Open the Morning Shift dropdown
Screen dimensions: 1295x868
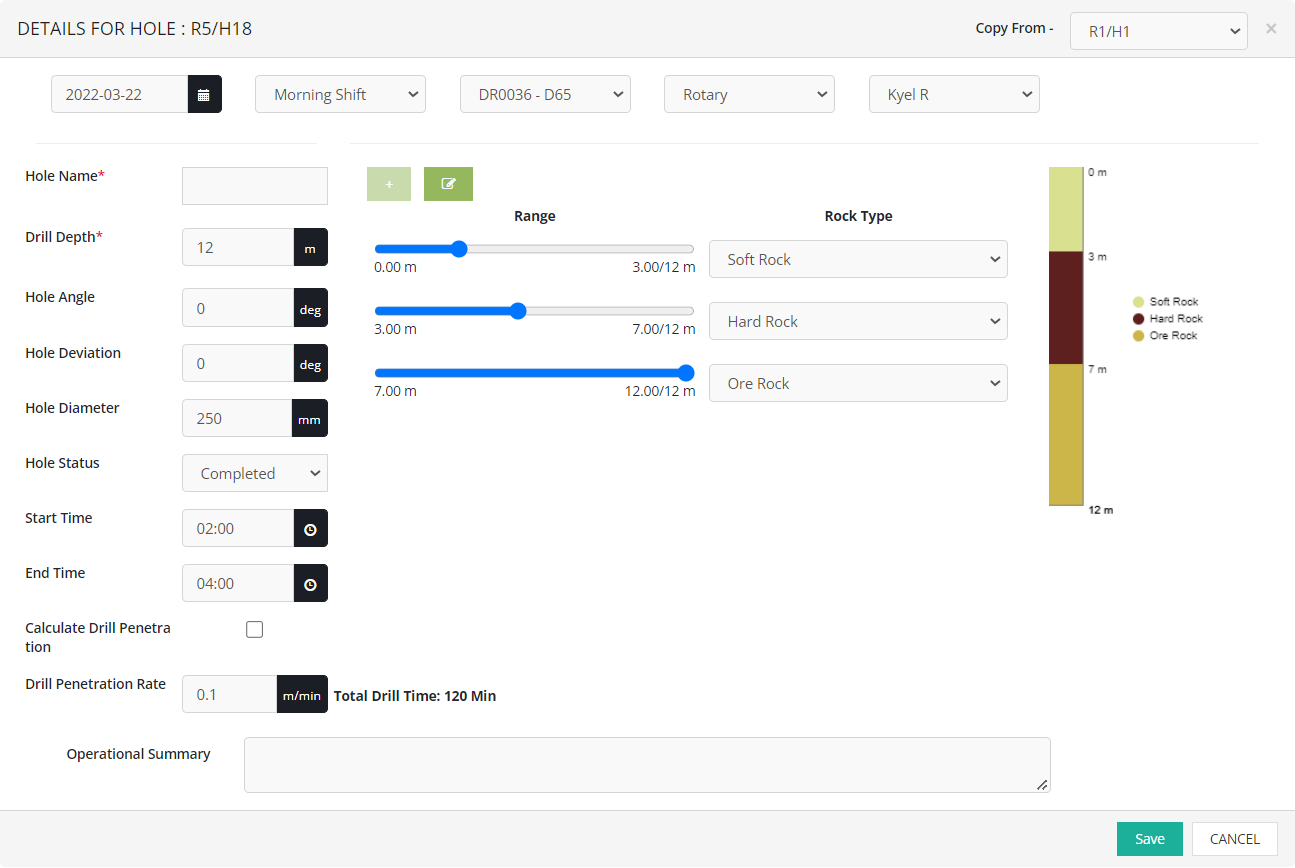point(341,95)
